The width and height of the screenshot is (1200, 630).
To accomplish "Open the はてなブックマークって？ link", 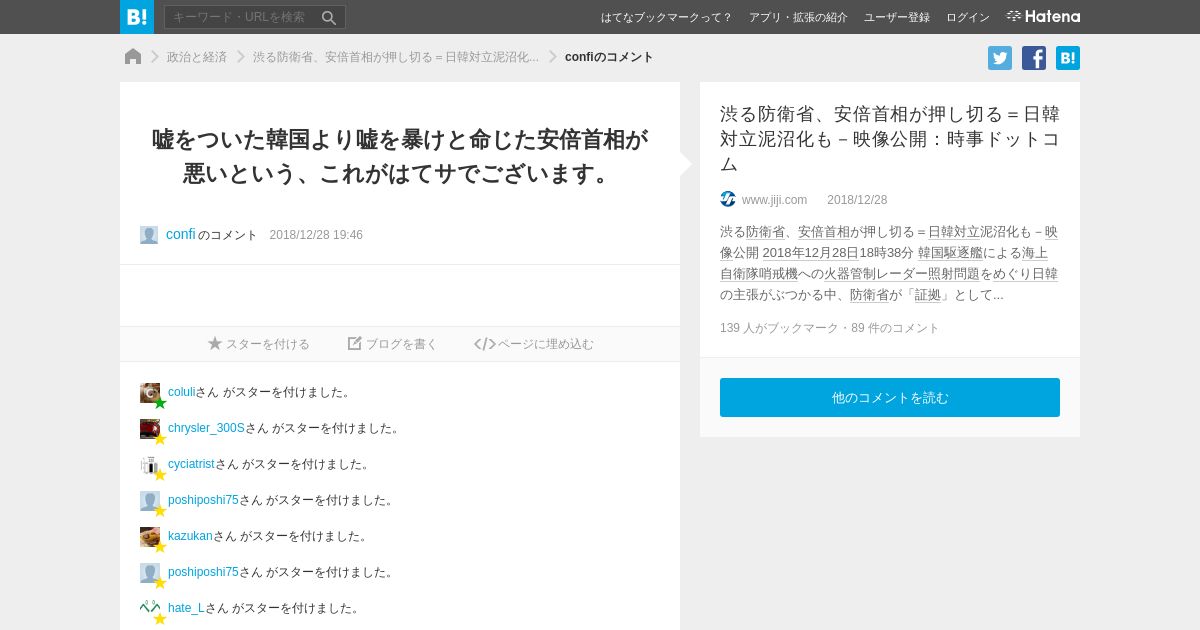I will (x=666, y=17).
